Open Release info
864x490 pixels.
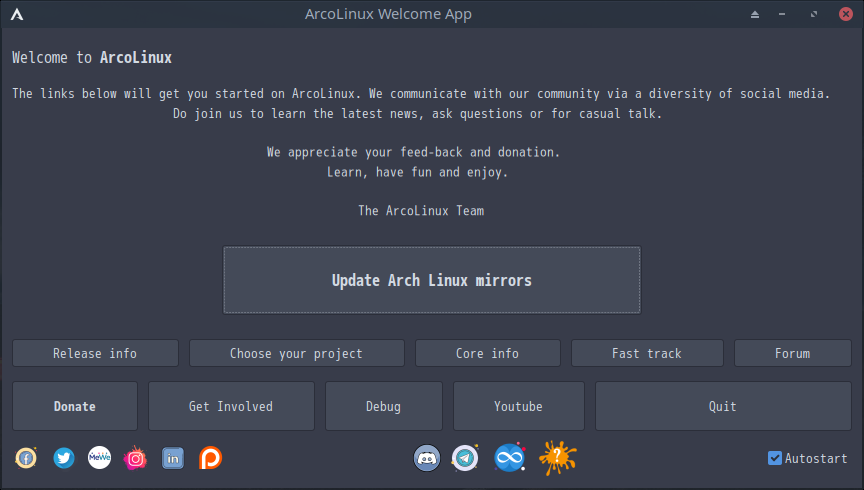click(95, 353)
